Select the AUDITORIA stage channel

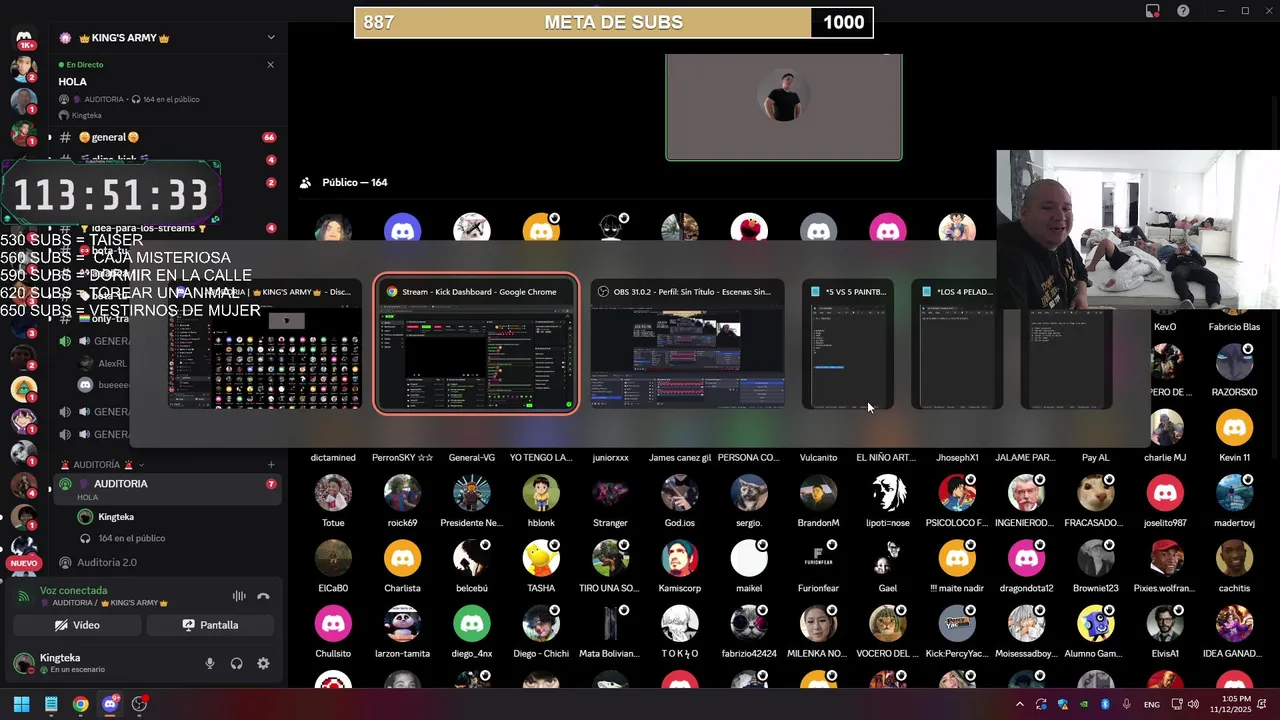[x=166, y=484]
